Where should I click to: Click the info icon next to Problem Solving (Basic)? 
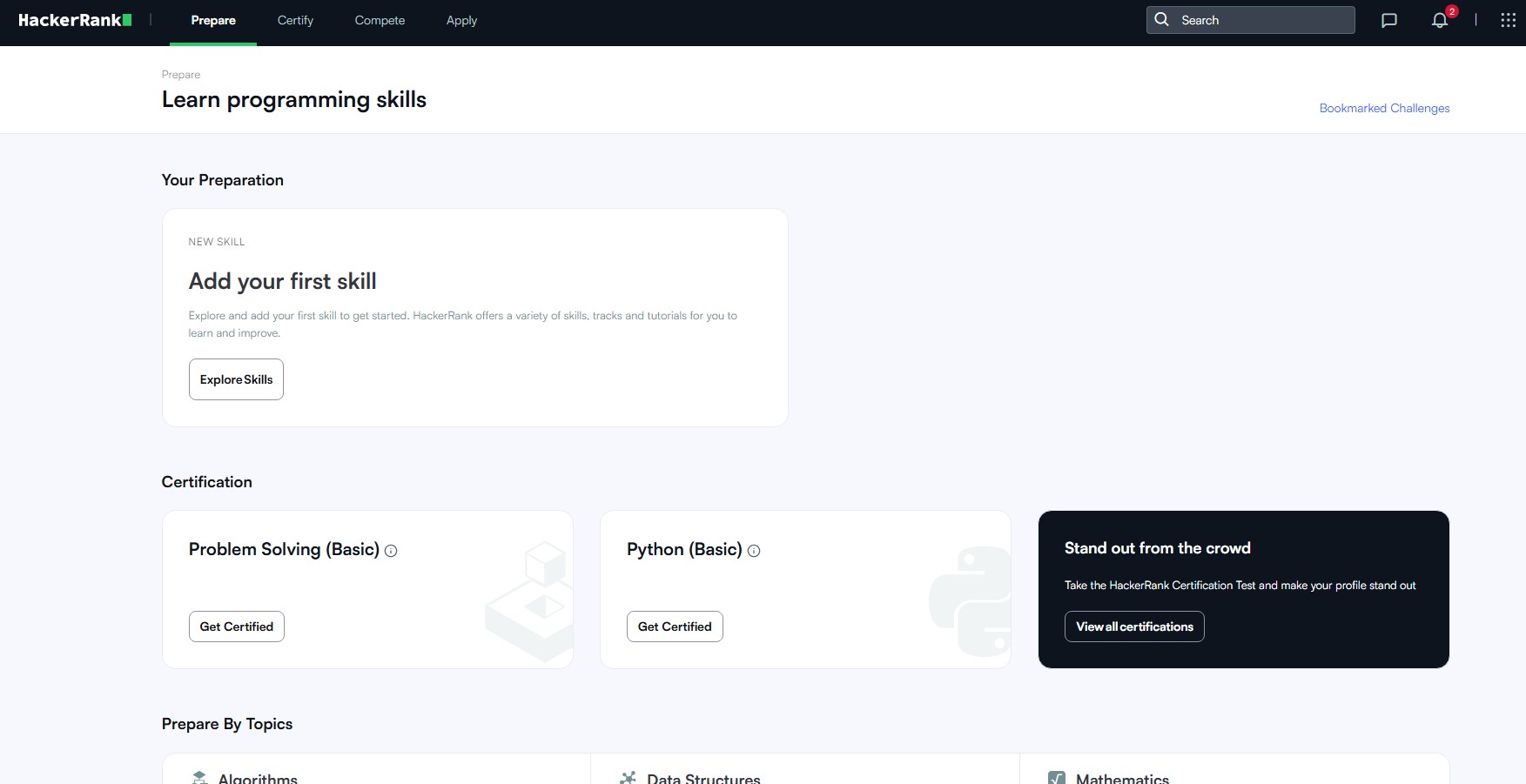coord(391,550)
